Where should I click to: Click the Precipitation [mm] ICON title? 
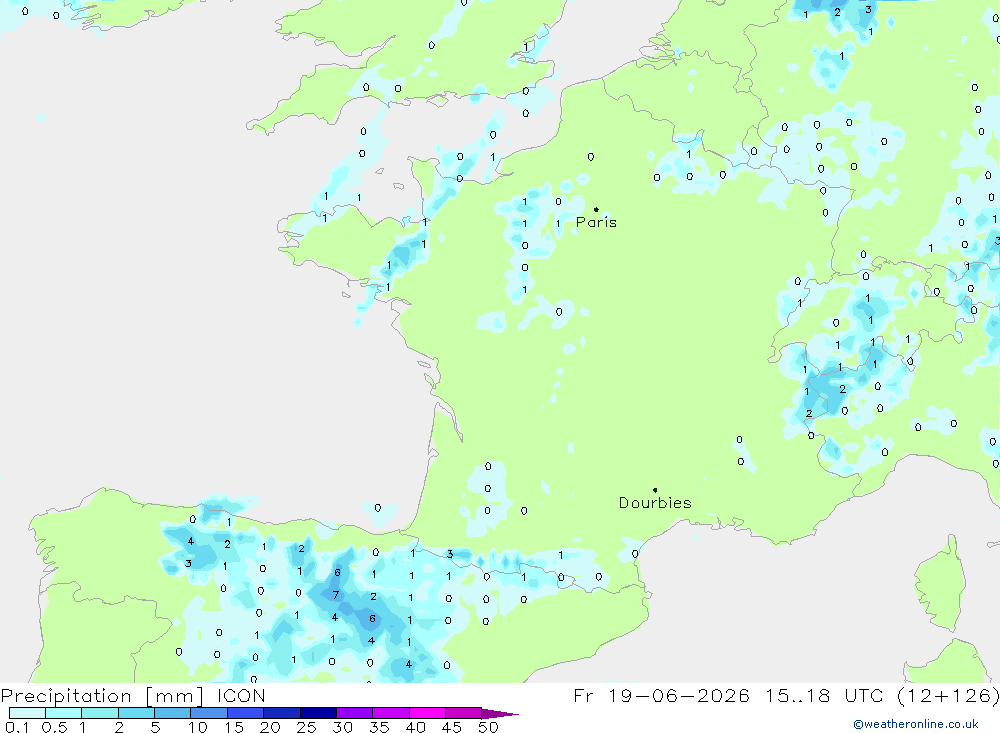133,695
